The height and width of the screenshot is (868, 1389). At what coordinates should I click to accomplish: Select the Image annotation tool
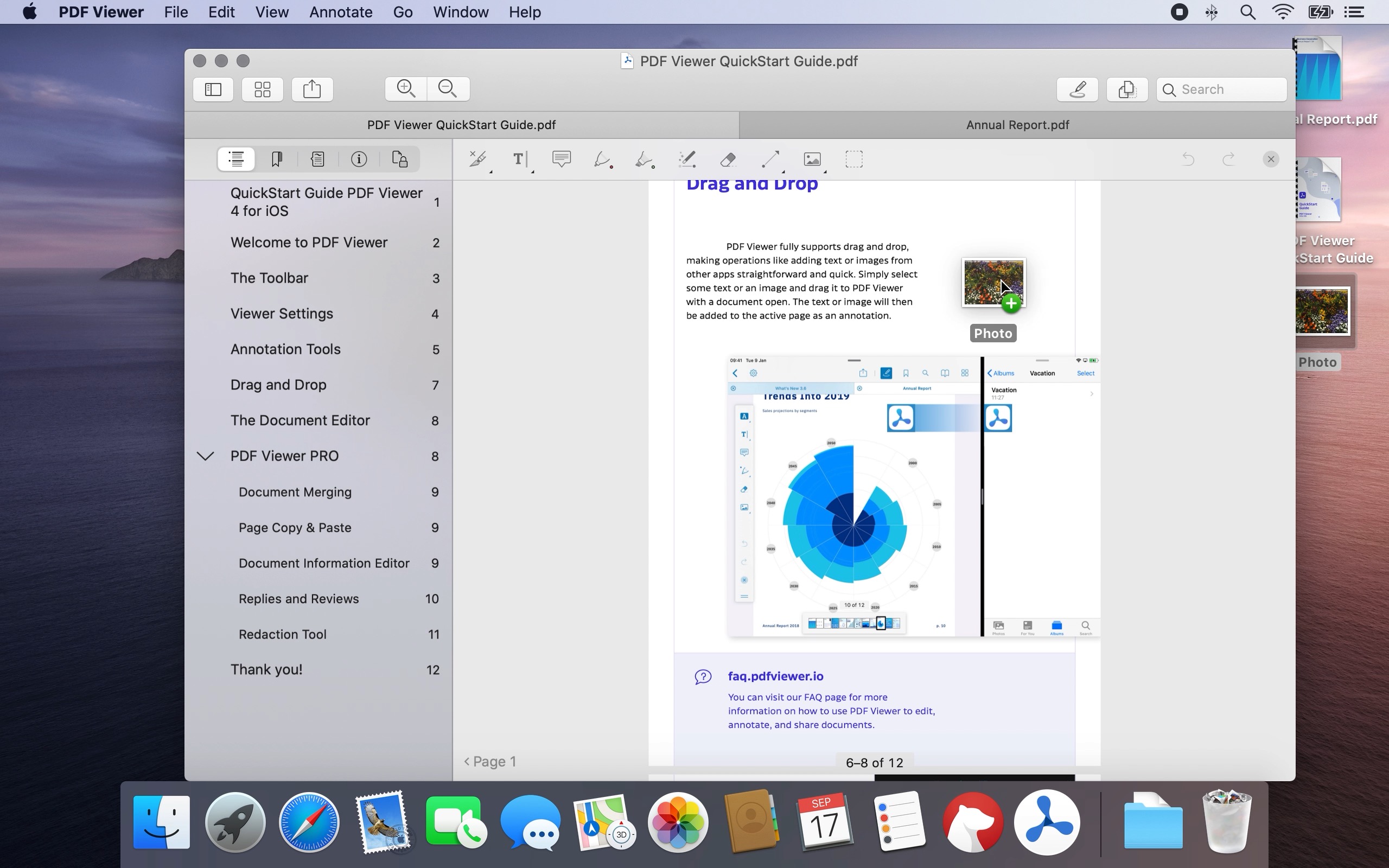tap(812, 159)
